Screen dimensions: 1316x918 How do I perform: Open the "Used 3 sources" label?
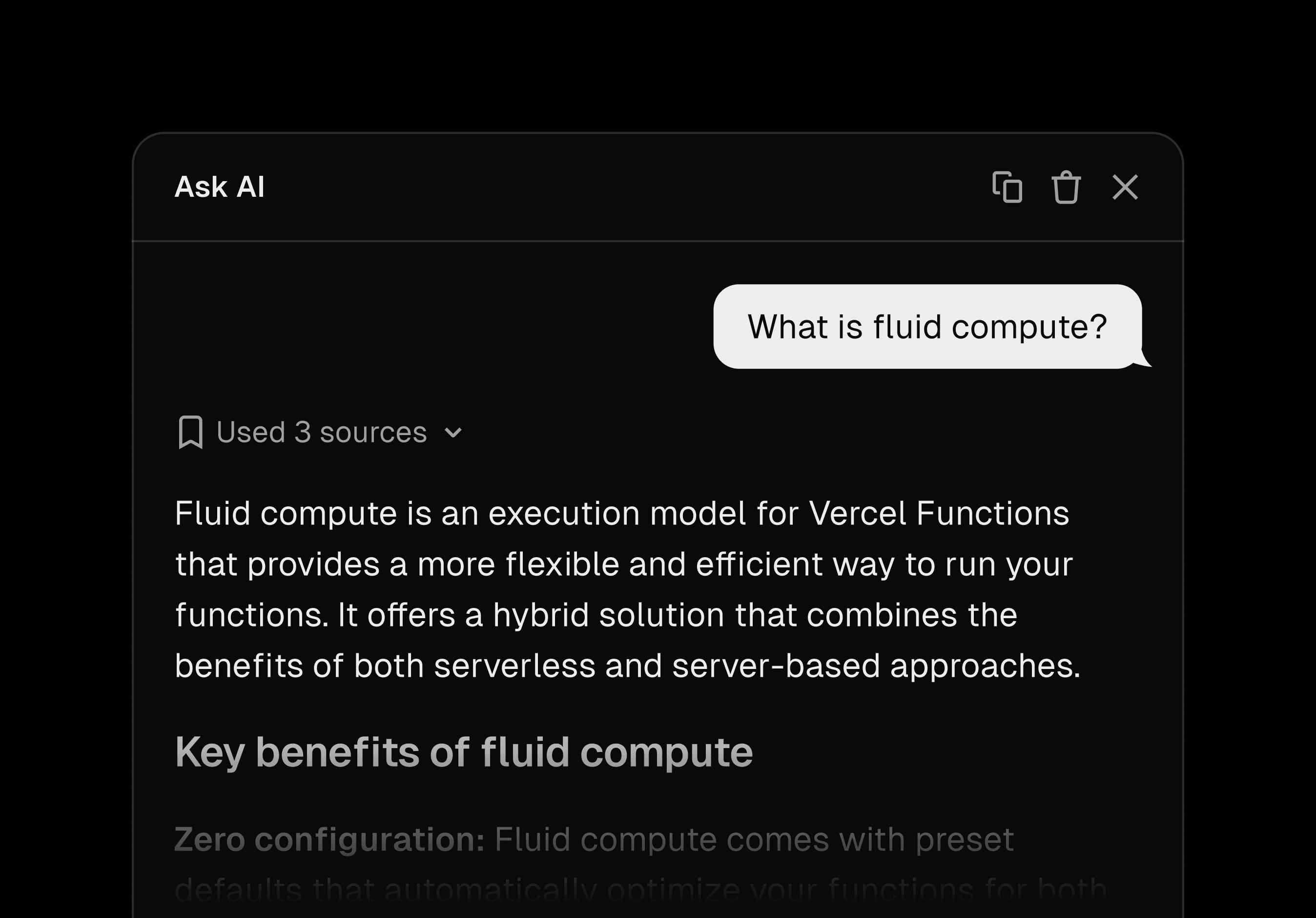tap(322, 432)
